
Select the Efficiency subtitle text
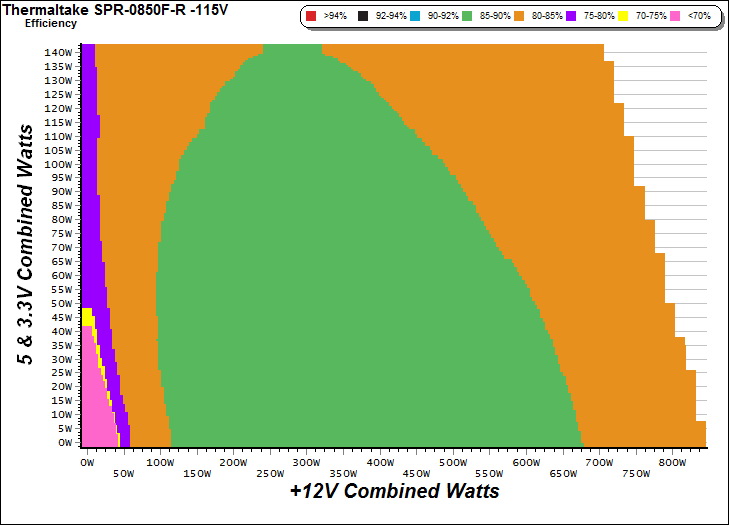(x=50, y=23)
